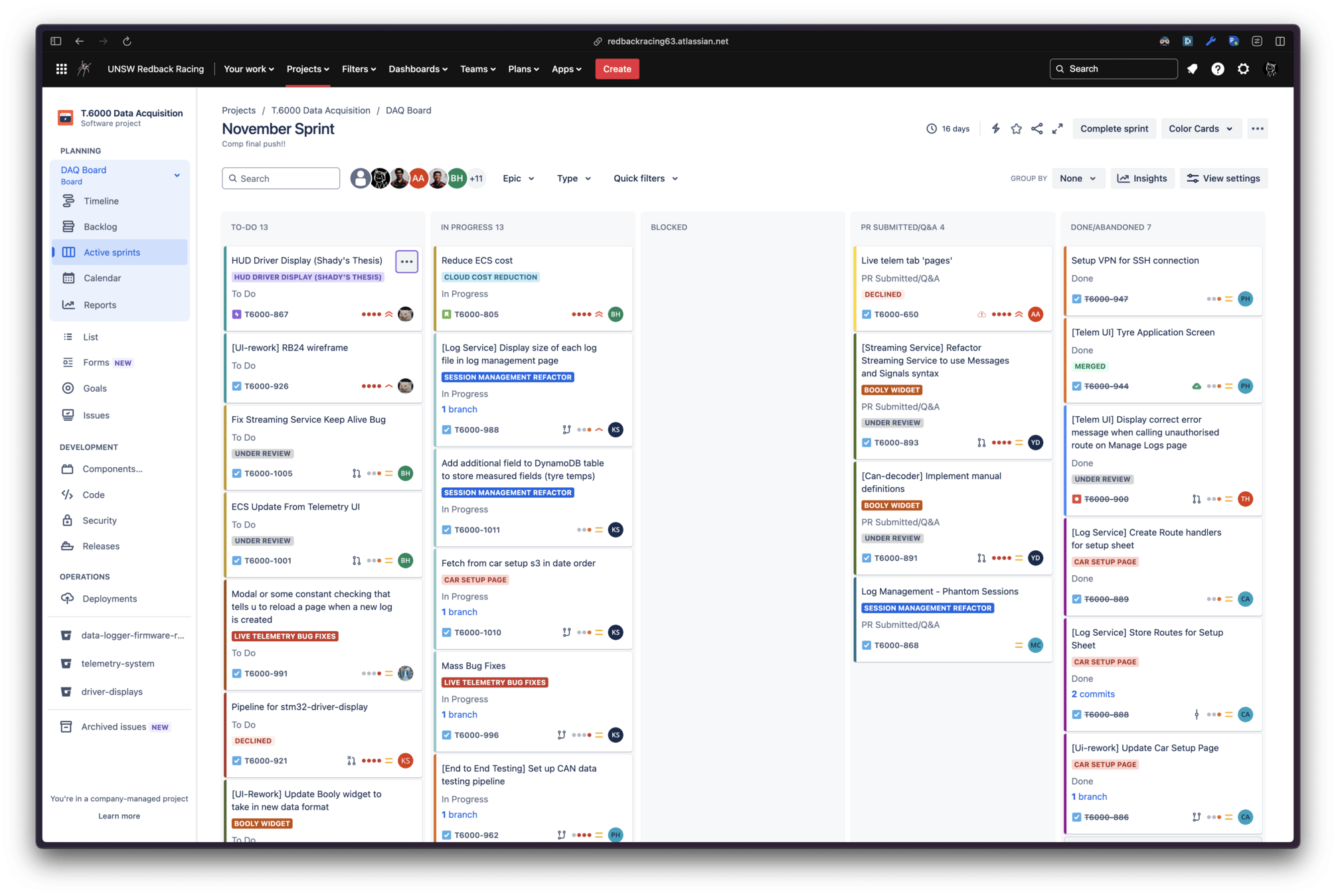Enter full screen with expand icon

[1057, 129]
